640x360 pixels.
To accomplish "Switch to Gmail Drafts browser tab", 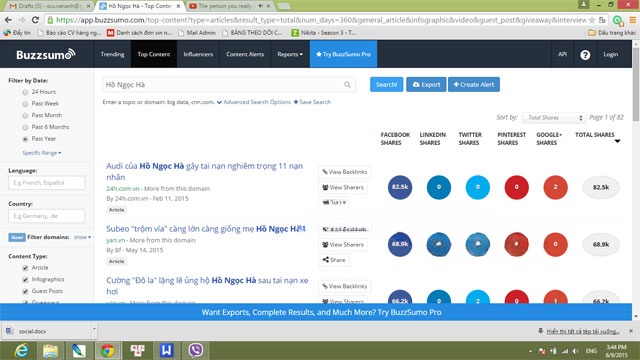I will coord(49,6).
